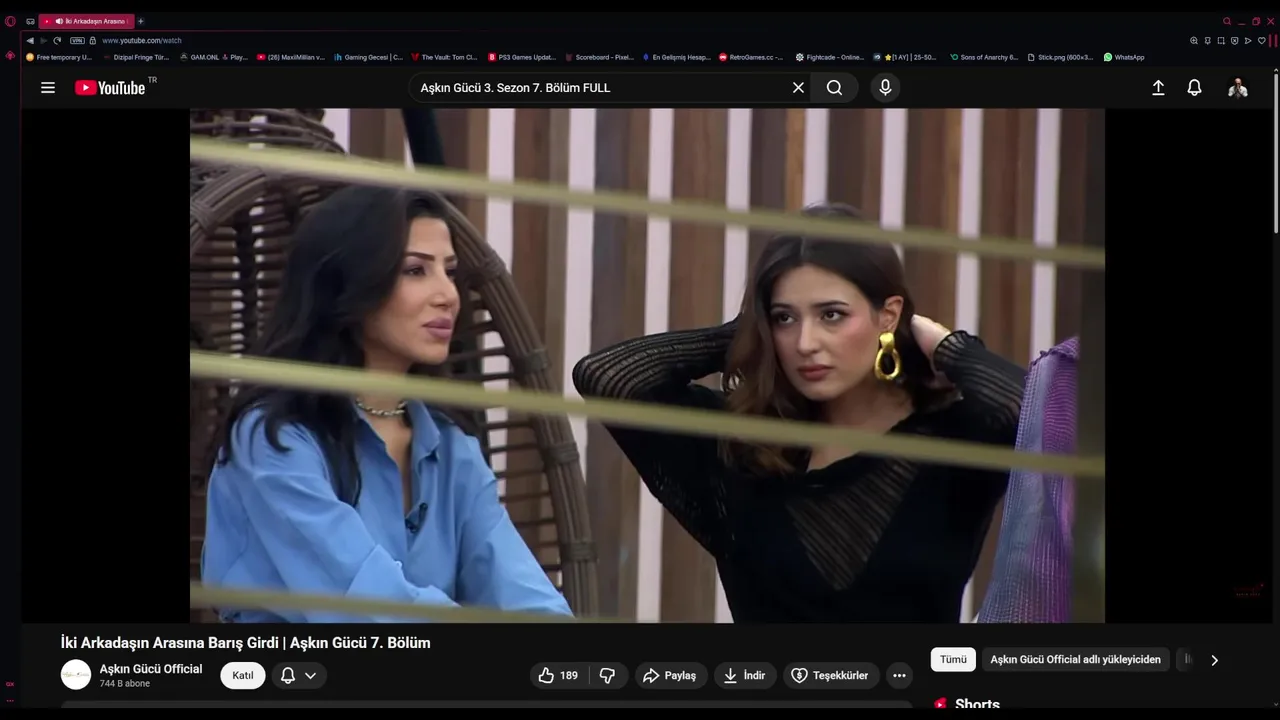
Task: Click the pin icon in address bar
Action: 1208,40
